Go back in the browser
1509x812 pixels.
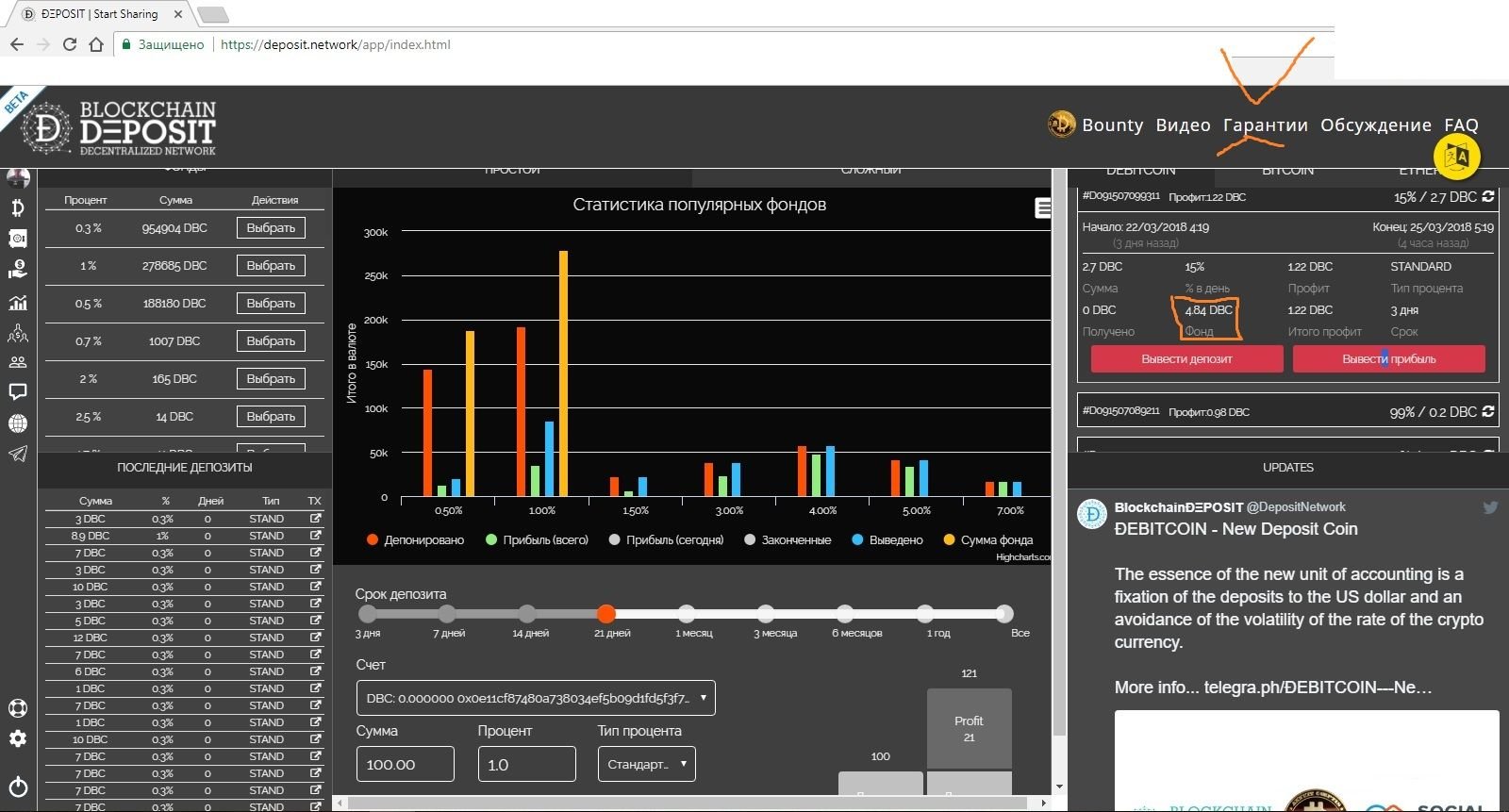pyautogui.click(x=16, y=44)
